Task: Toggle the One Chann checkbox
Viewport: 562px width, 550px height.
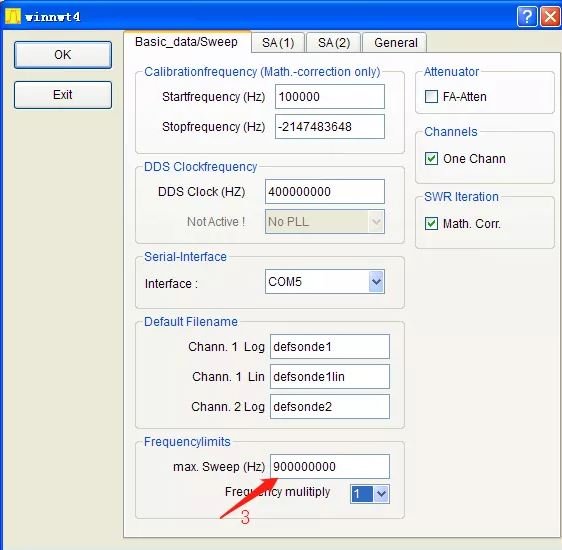Action: (x=431, y=158)
